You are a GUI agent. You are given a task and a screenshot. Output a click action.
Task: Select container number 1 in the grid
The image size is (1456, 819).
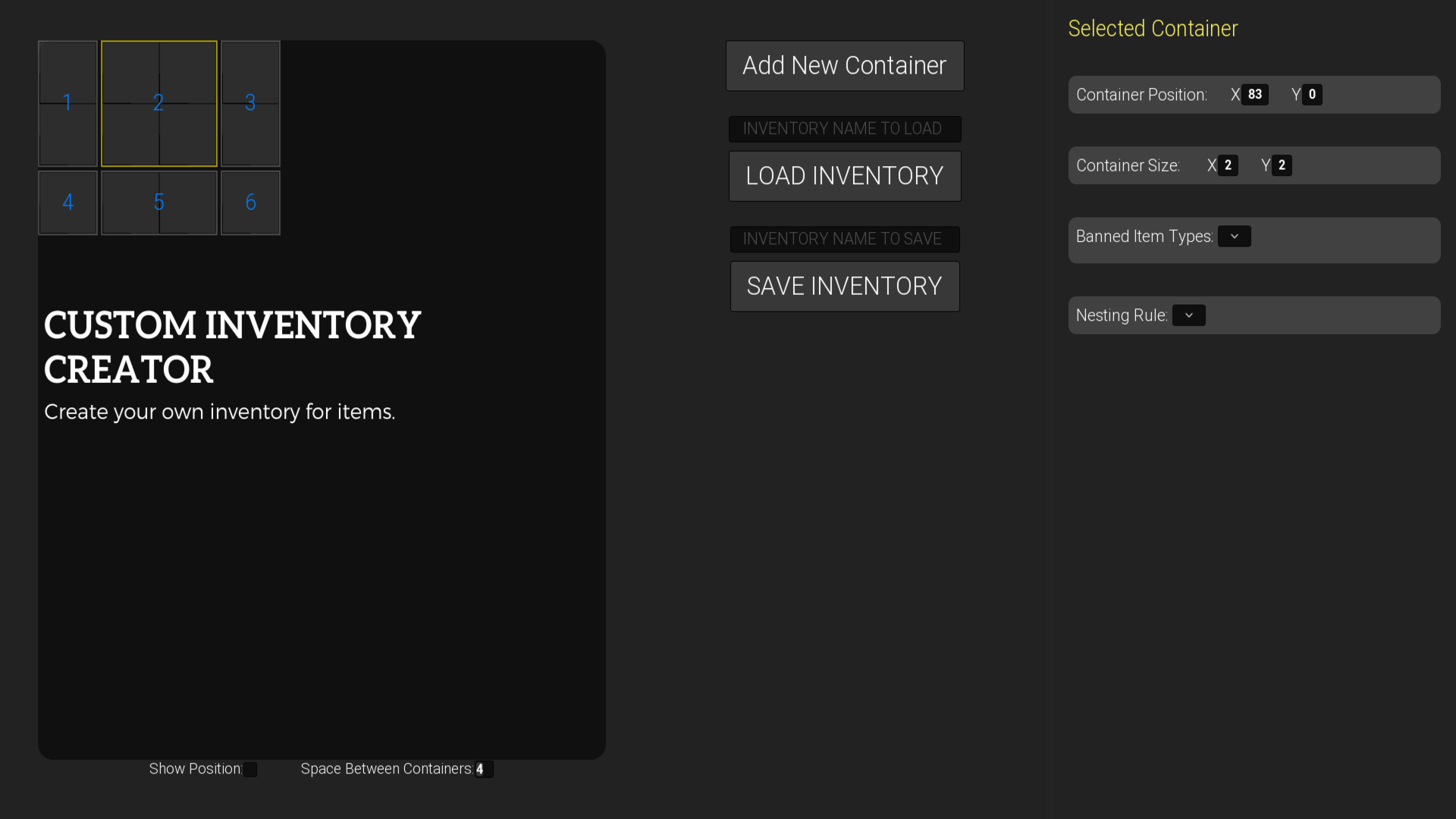(67, 104)
